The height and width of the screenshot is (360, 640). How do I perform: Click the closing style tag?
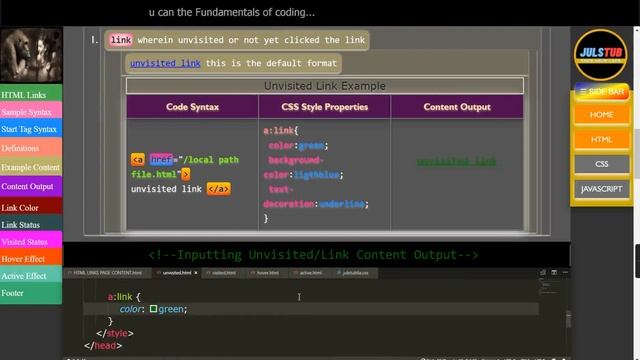pos(115,333)
